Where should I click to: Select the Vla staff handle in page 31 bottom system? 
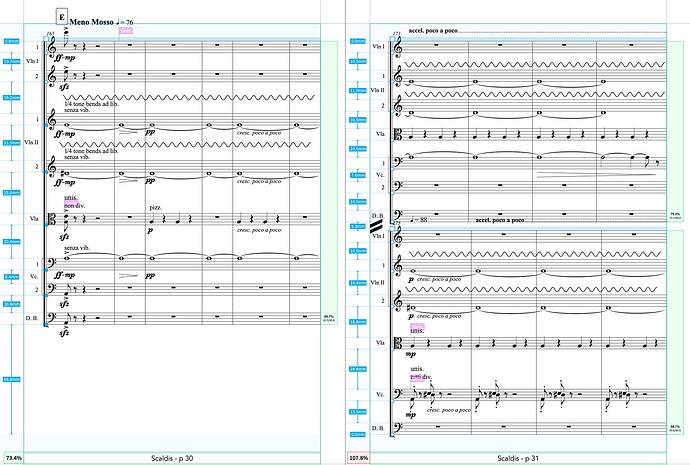[392, 349]
